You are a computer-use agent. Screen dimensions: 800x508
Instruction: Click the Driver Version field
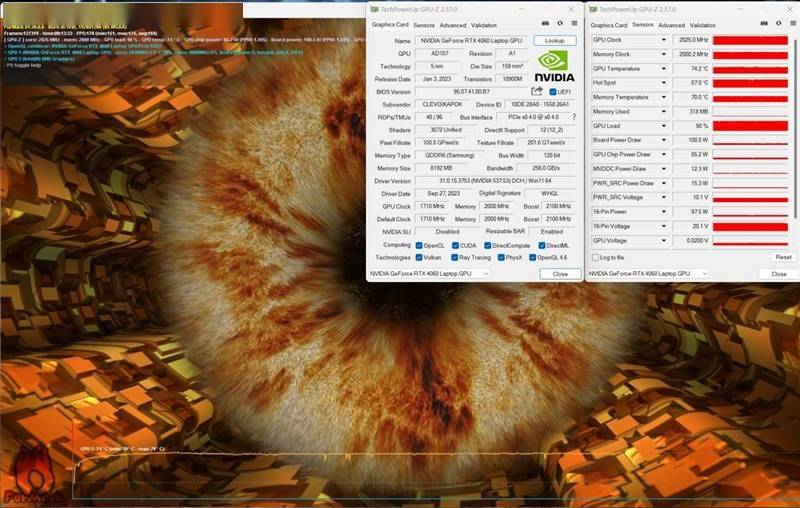coord(495,181)
